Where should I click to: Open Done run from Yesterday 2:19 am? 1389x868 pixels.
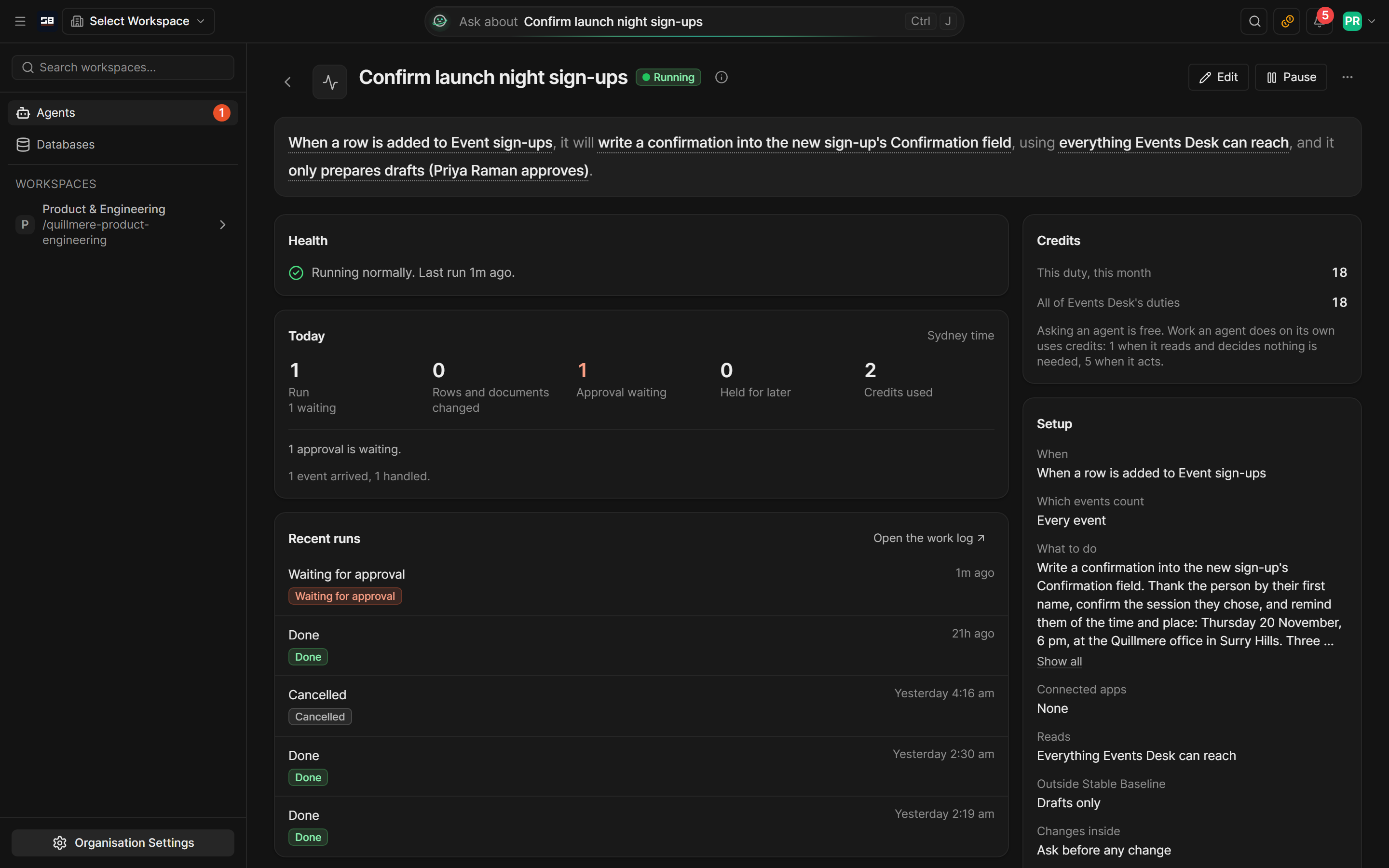pos(641,826)
